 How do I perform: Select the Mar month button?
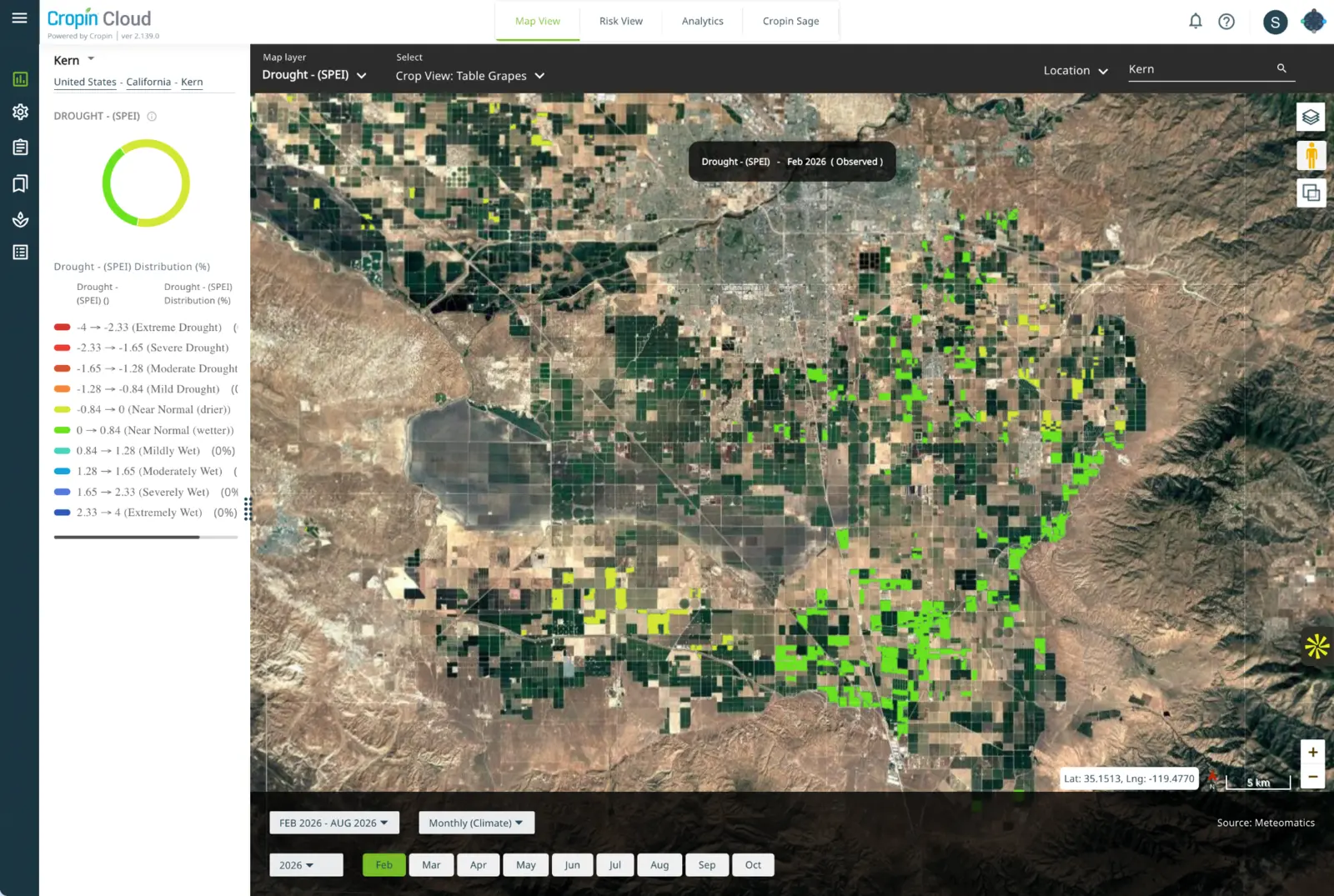(x=431, y=865)
